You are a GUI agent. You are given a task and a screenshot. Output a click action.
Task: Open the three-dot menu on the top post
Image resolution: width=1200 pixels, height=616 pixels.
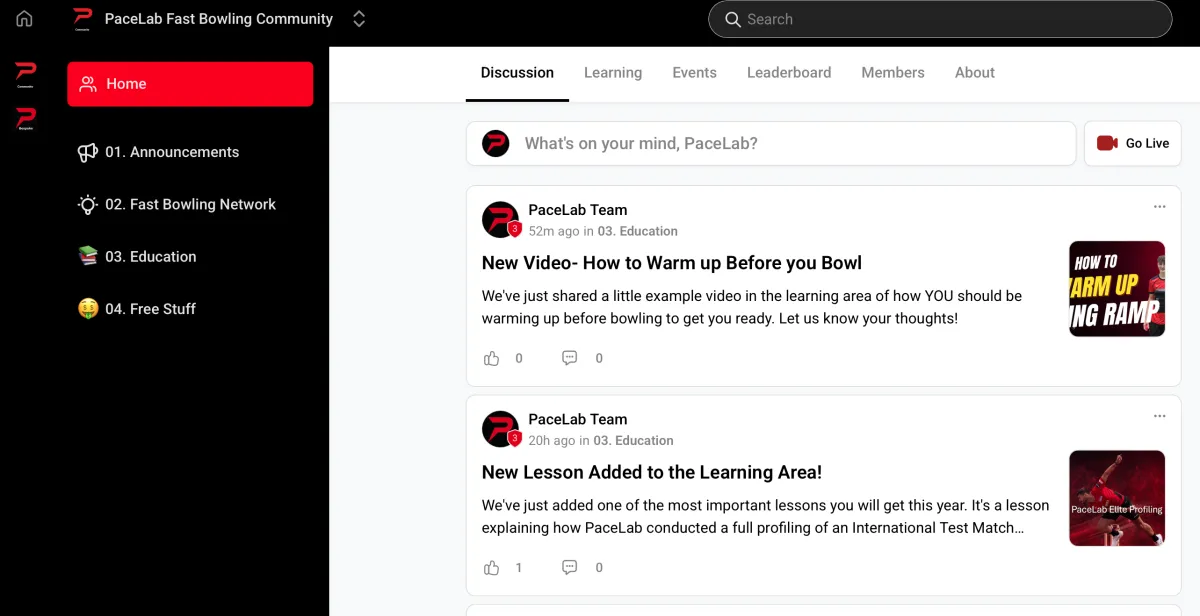1159,207
